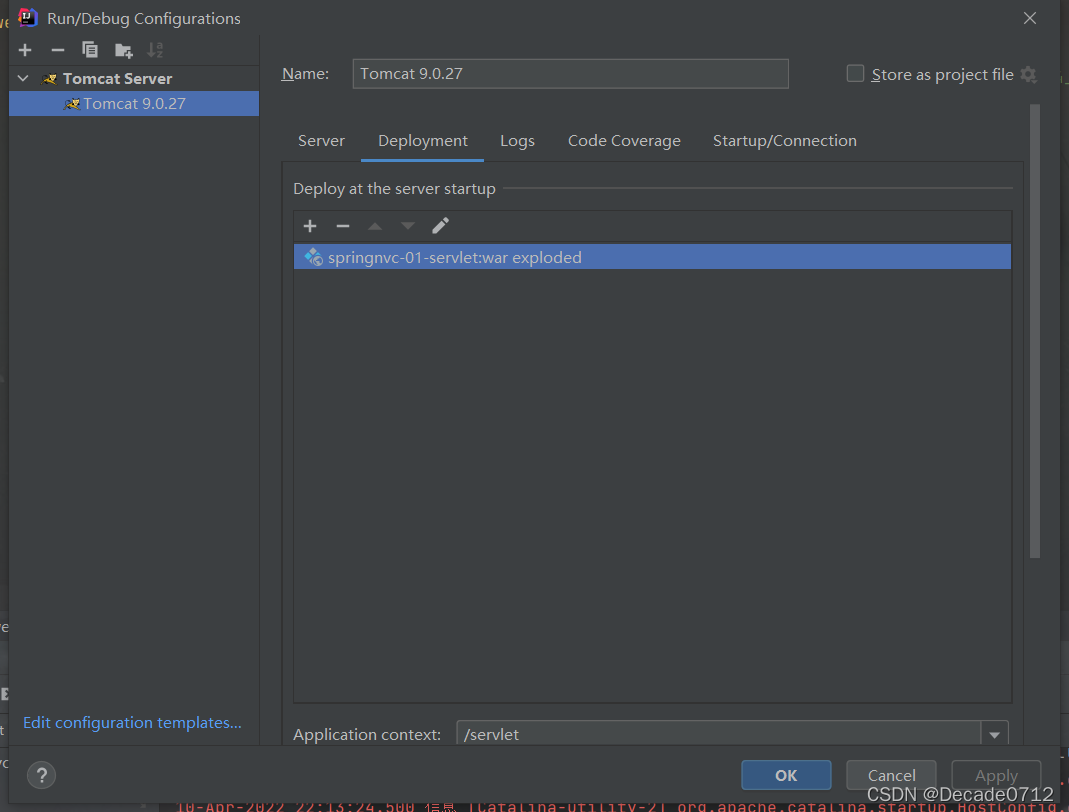Image resolution: width=1069 pixels, height=812 pixels.
Task: Select springnvc-01-servlet:war exploded artifact
Action: pos(652,257)
